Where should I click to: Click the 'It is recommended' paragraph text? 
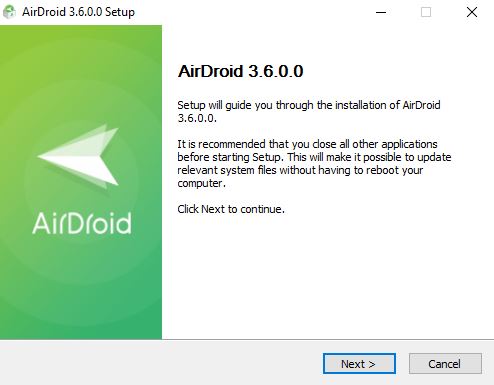[314, 163]
